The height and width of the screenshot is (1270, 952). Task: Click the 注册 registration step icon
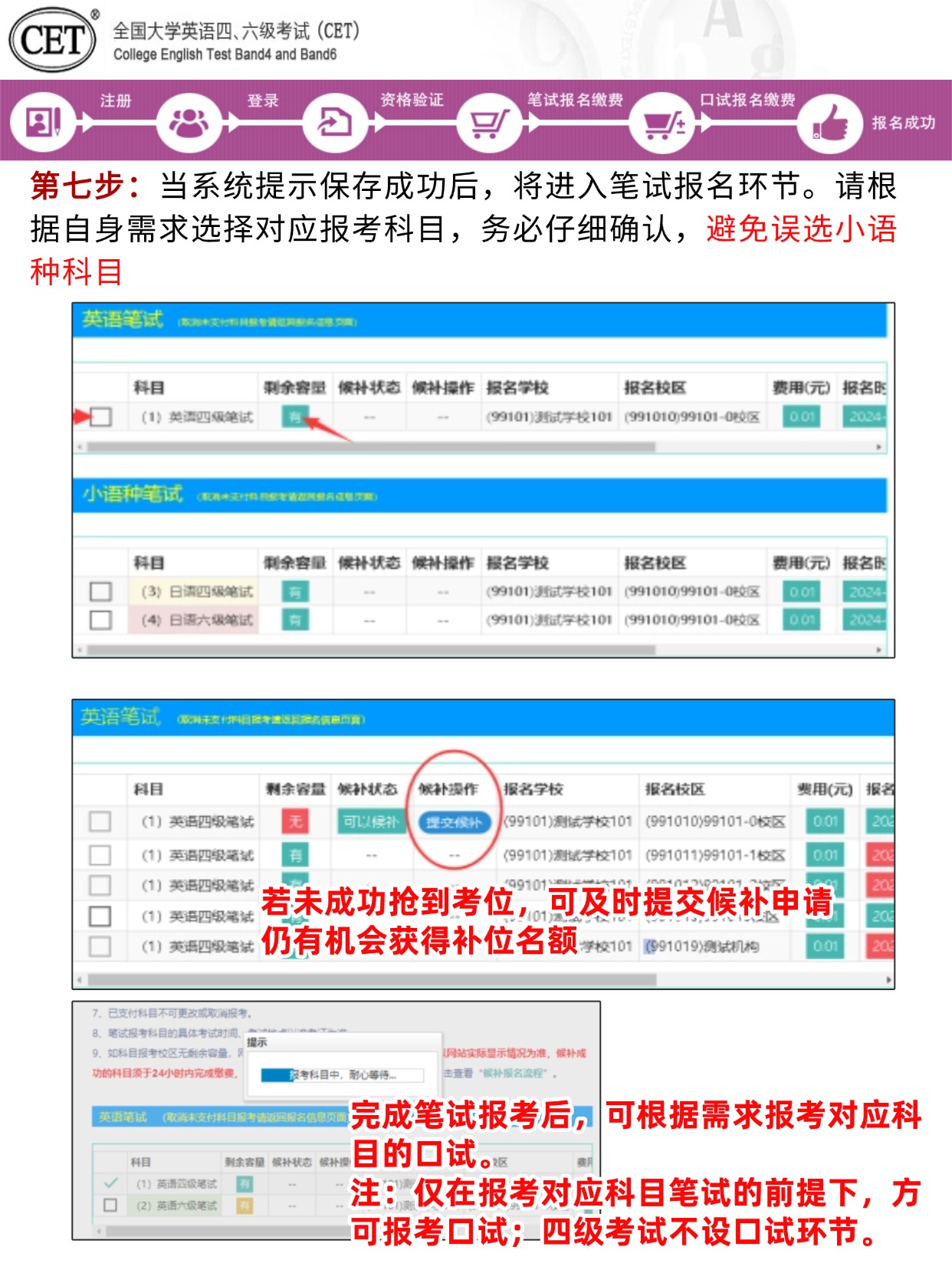pos(43,122)
